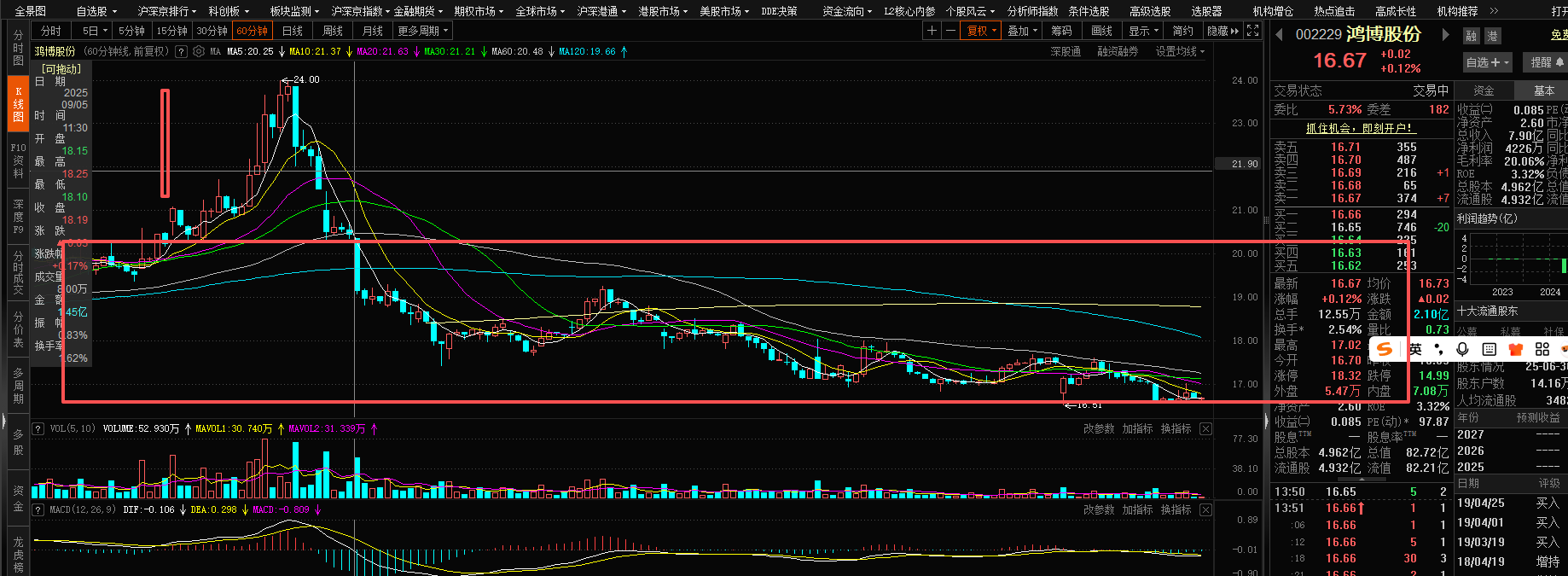The height and width of the screenshot is (576, 1568).
Task: Switch the chart to 30分钟 period
Action: pos(212,31)
